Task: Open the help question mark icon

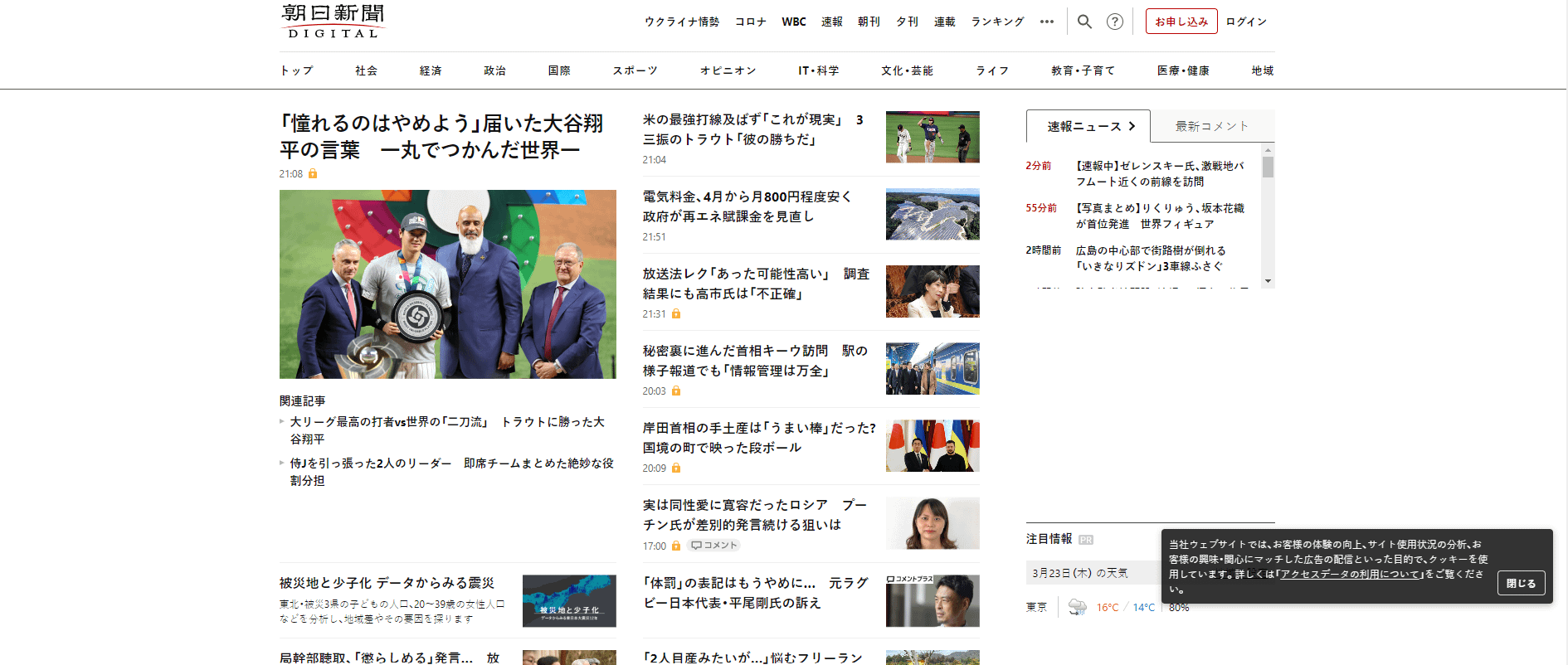Action: (1115, 22)
